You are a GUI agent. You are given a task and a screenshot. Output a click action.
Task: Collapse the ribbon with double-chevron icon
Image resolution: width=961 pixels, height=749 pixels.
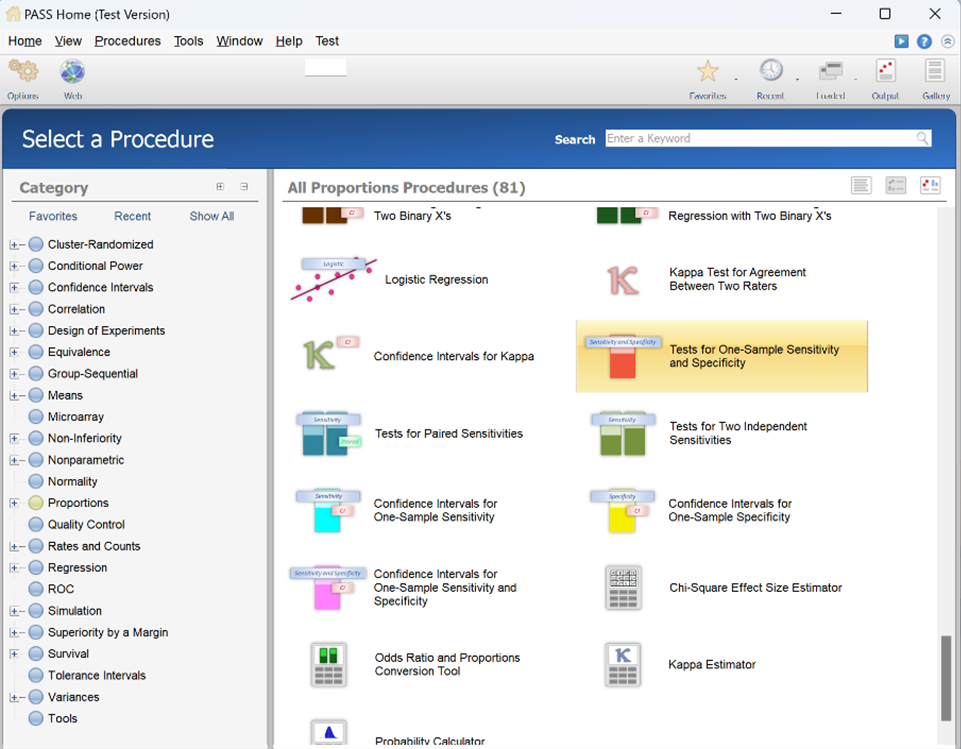pos(948,41)
